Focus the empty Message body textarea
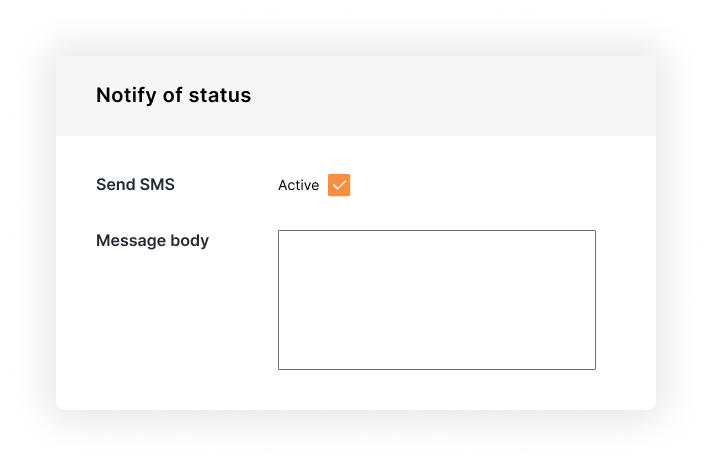The height and width of the screenshot is (464, 710). (x=437, y=300)
